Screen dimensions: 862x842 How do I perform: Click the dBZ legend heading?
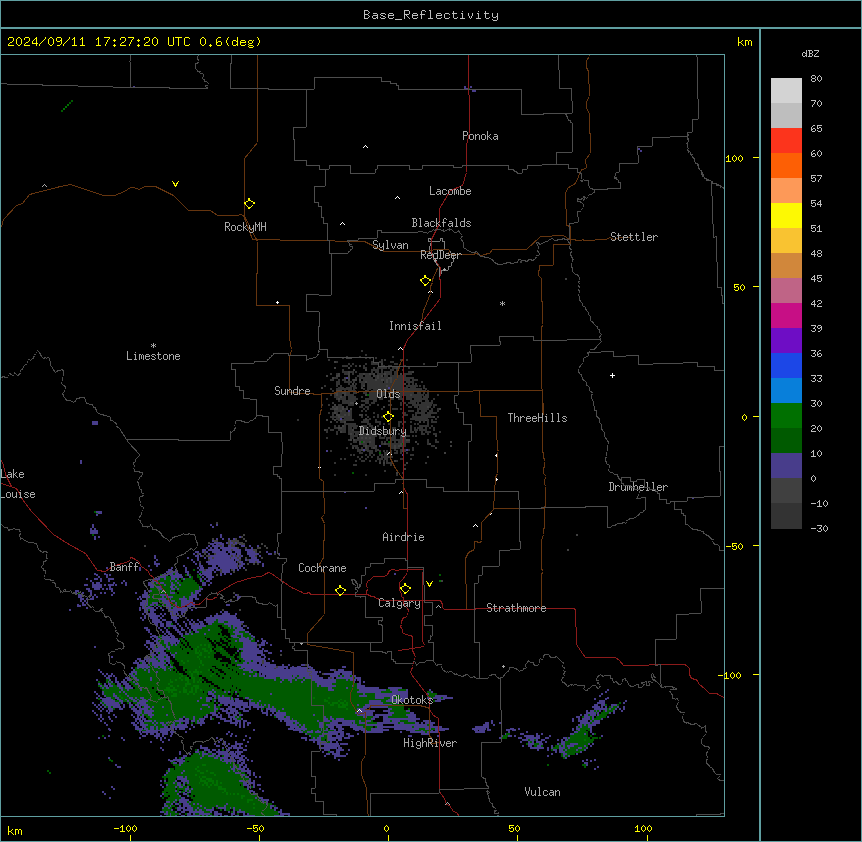[x=810, y=54]
